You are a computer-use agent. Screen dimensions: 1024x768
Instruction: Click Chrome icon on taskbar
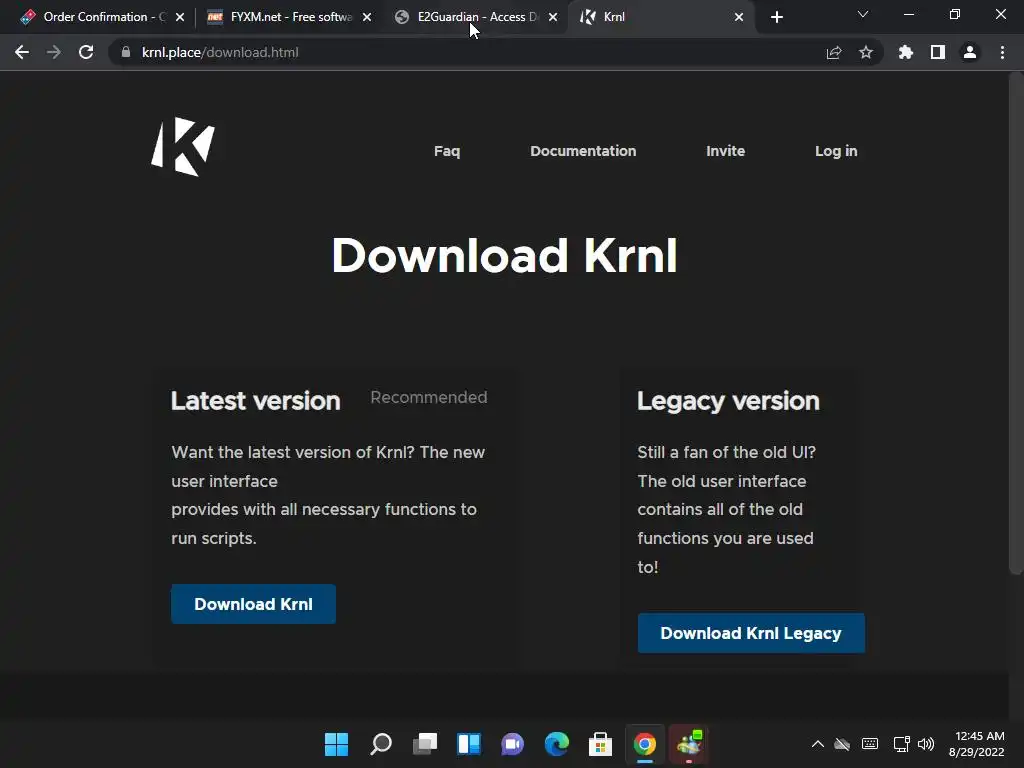[x=645, y=744]
